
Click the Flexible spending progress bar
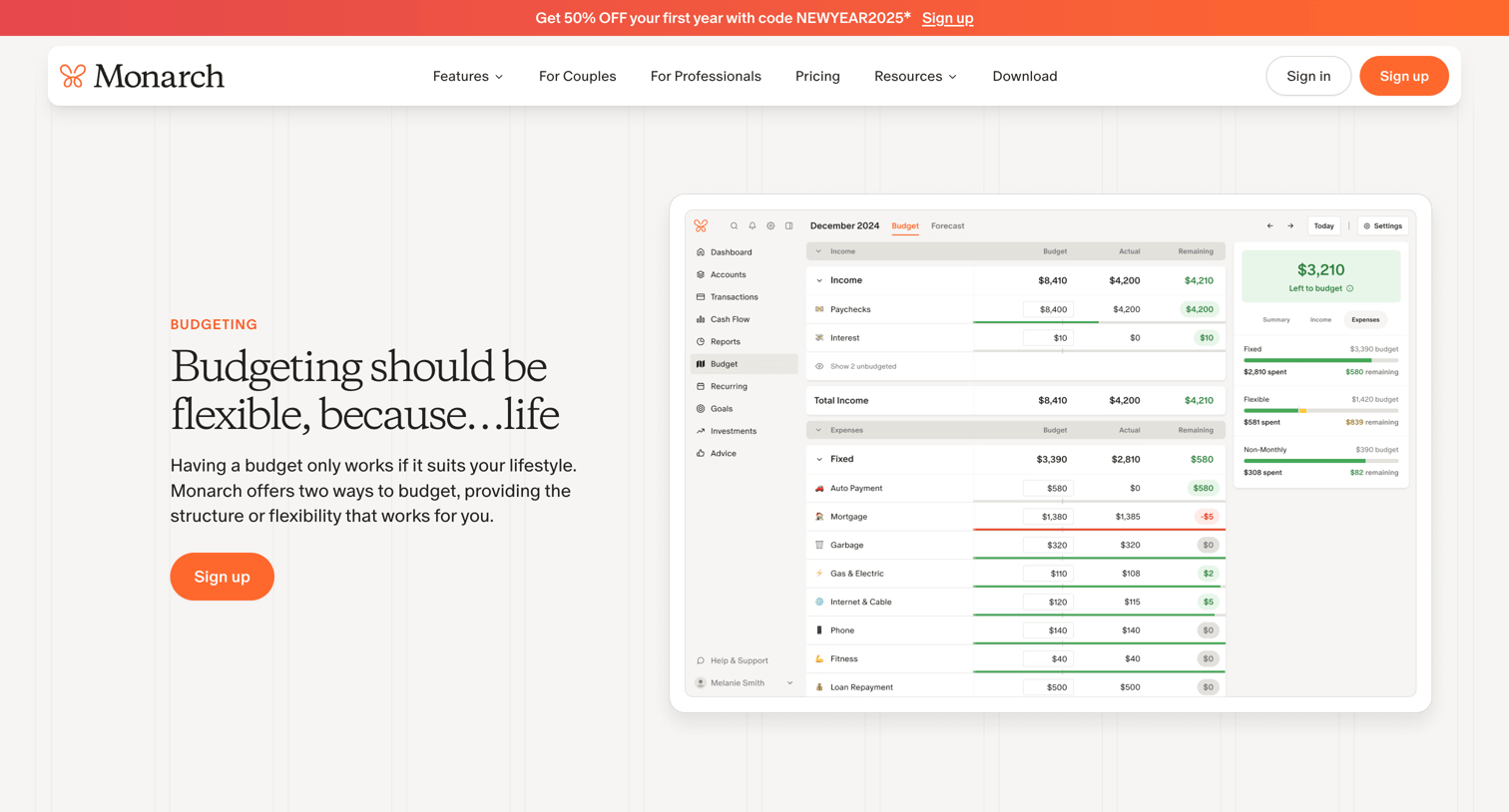1320,410
